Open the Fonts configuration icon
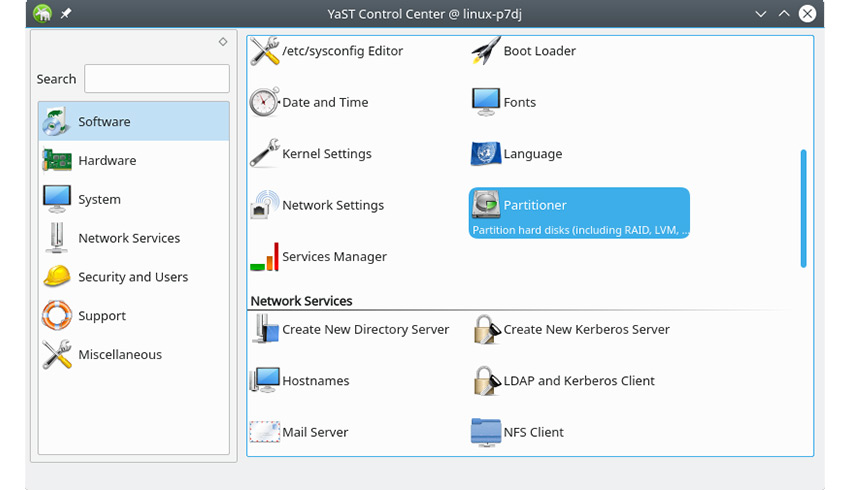 tap(486, 102)
